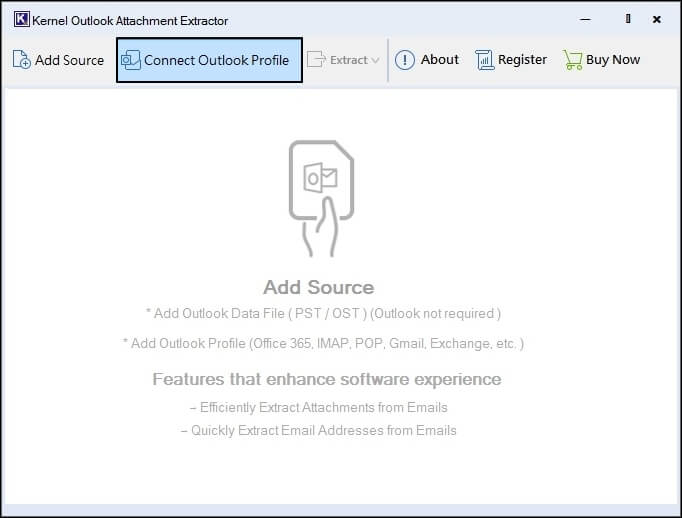The width and height of the screenshot is (682, 518).
Task: Expand the Extract dropdown arrow
Action: click(375, 60)
